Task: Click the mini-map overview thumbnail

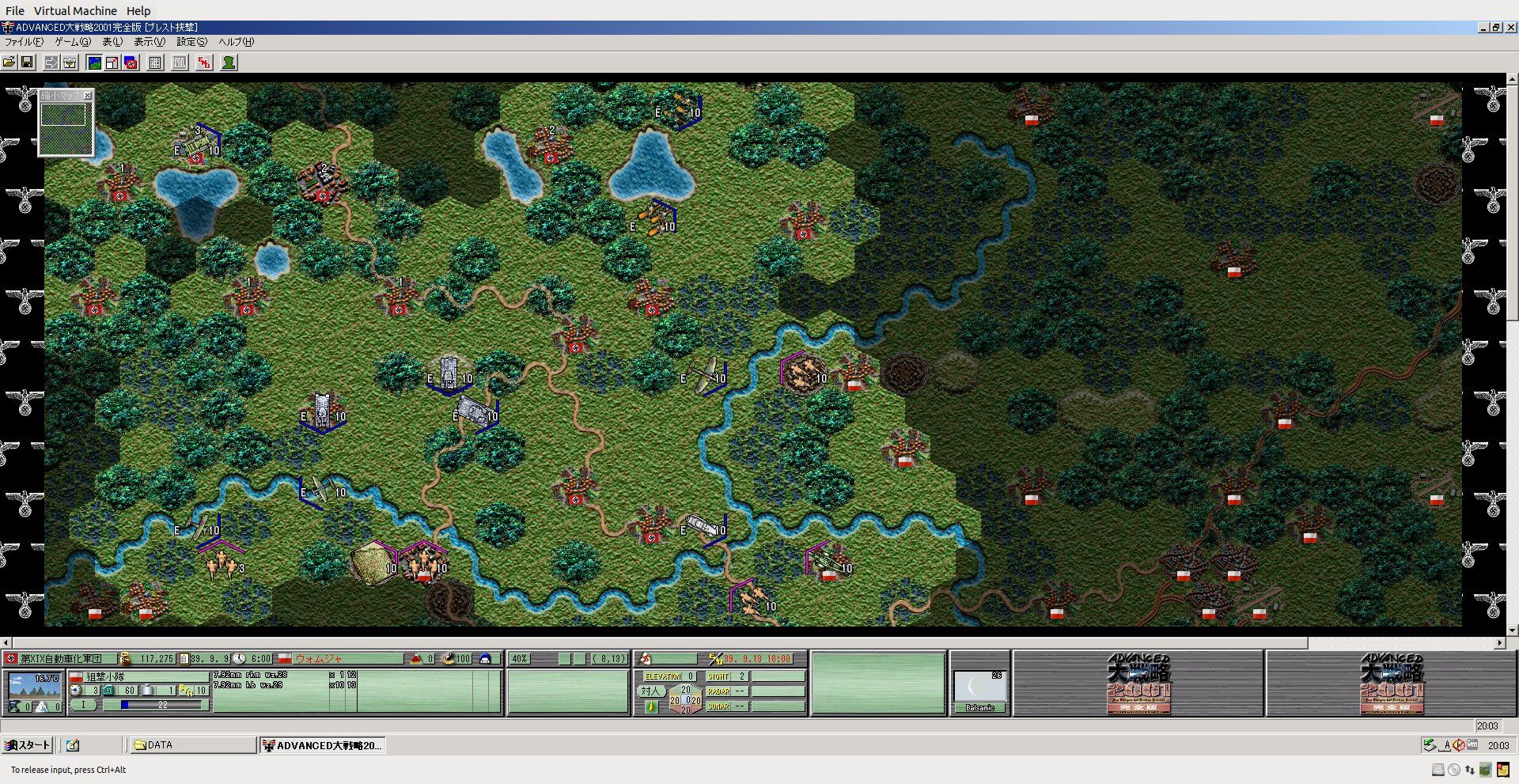Action: tap(66, 128)
